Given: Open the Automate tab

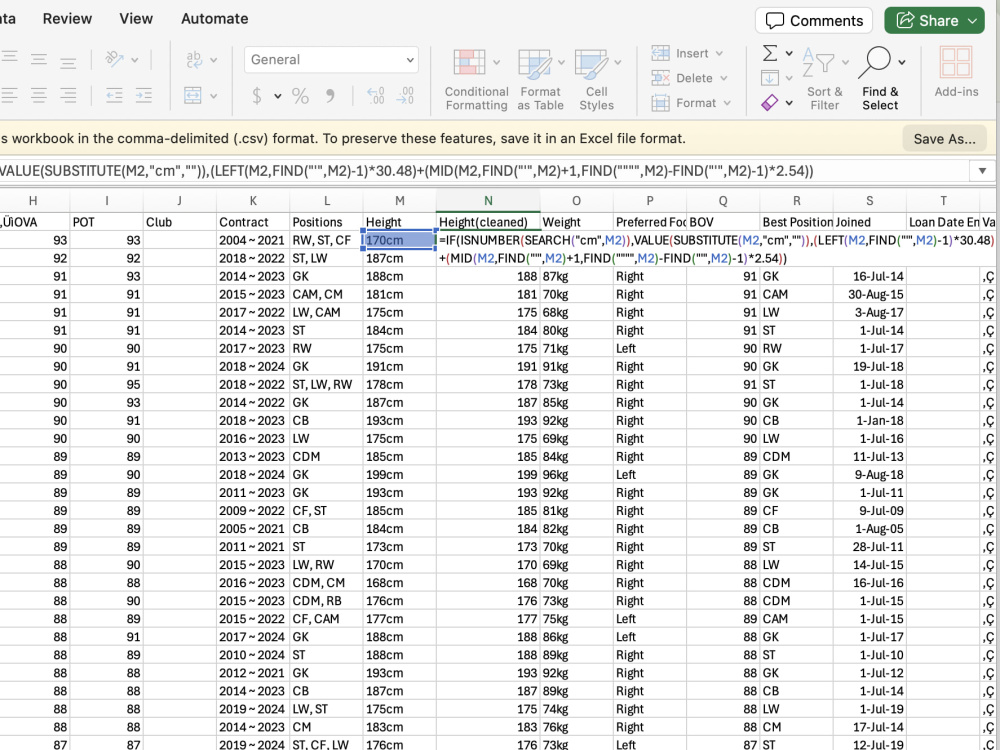Looking at the screenshot, I should click(215, 18).
